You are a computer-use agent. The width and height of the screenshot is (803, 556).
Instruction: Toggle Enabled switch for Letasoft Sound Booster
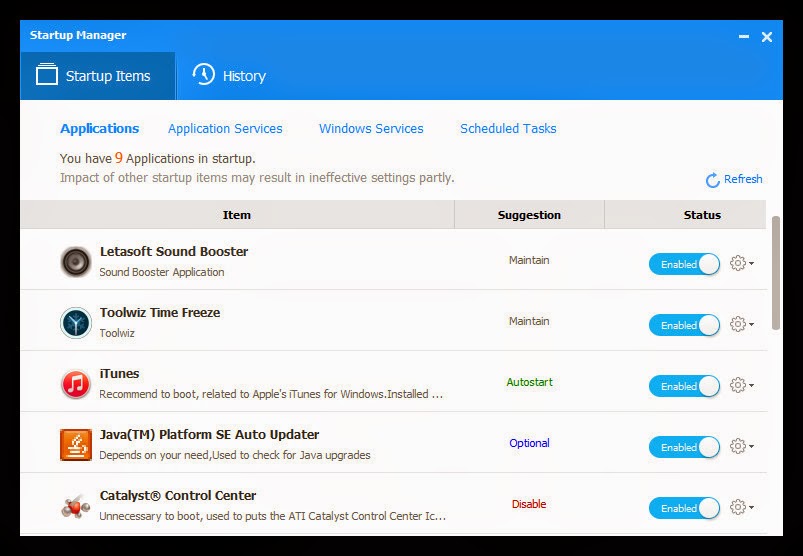point(684,264)
